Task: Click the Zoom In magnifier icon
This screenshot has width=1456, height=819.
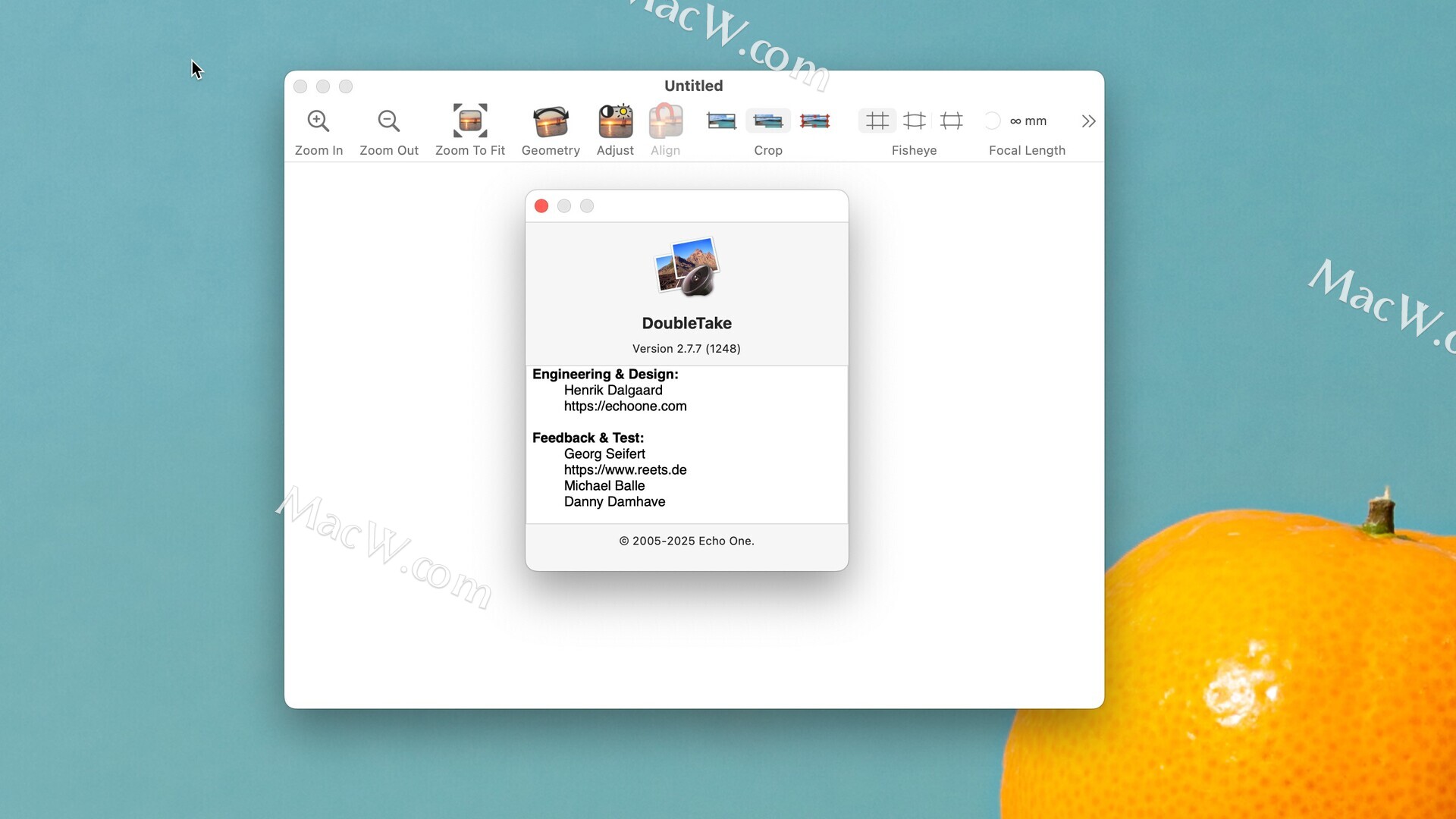Action: 318,121
